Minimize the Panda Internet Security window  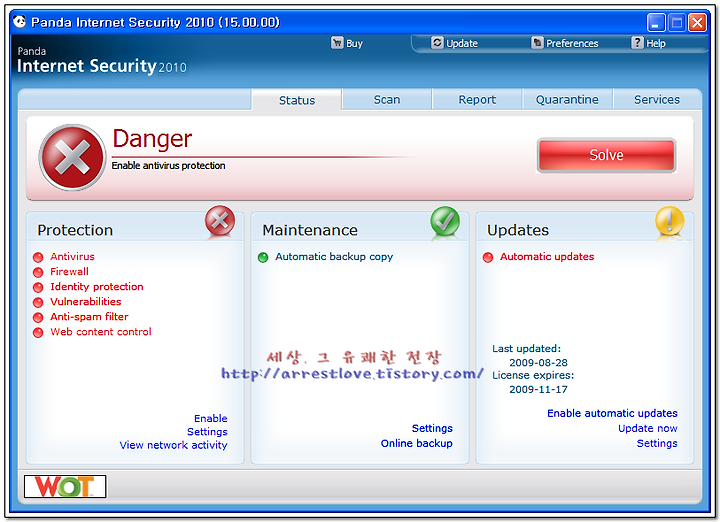pos(656,22)
